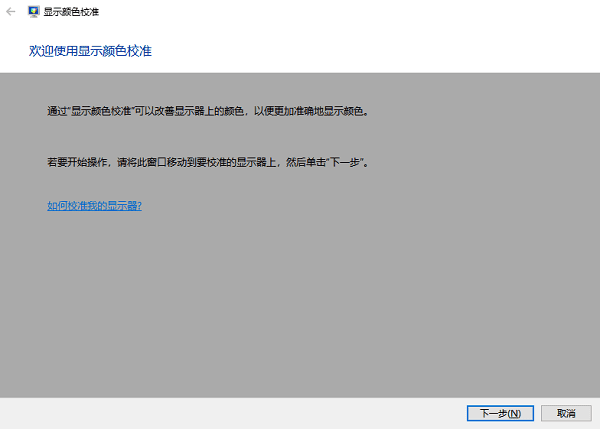Click the paragraph starting with 通过
This screenshot has height=429, width=600.
click(208, 111)
